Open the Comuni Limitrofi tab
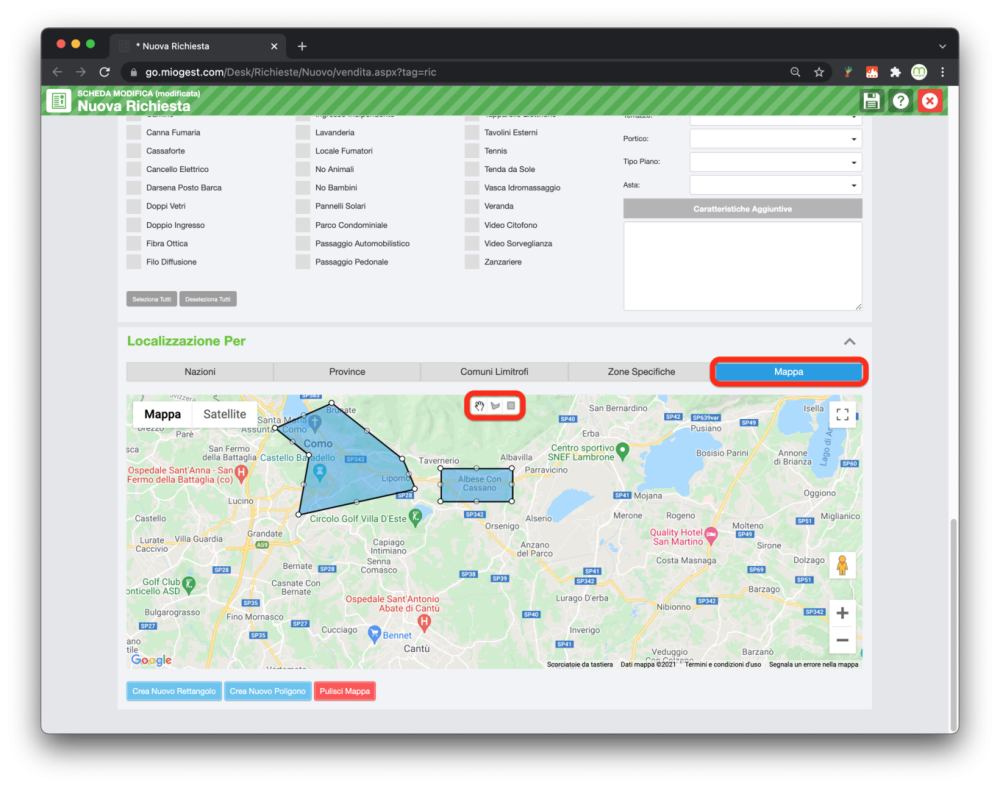Image resolution: width=1000 pixels, height=788 pixels. coord(494,372)
